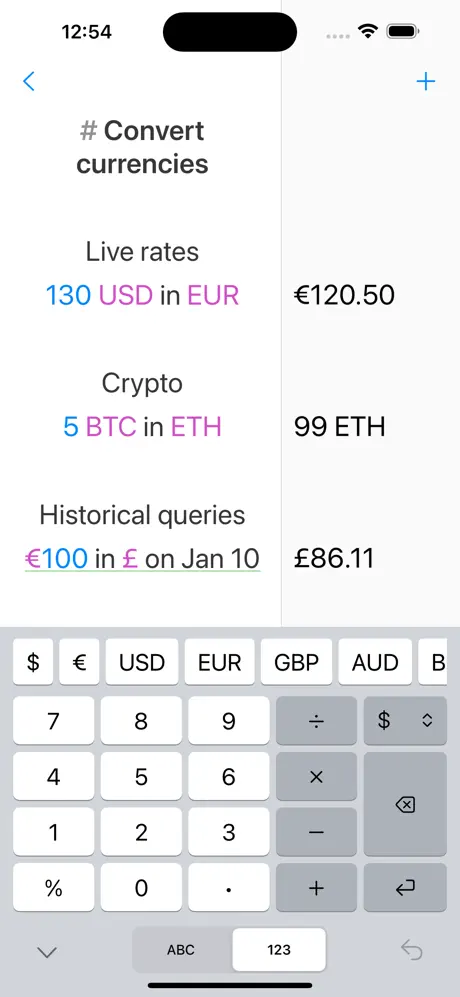Open the dollar currency picker key

click(405, 721)
